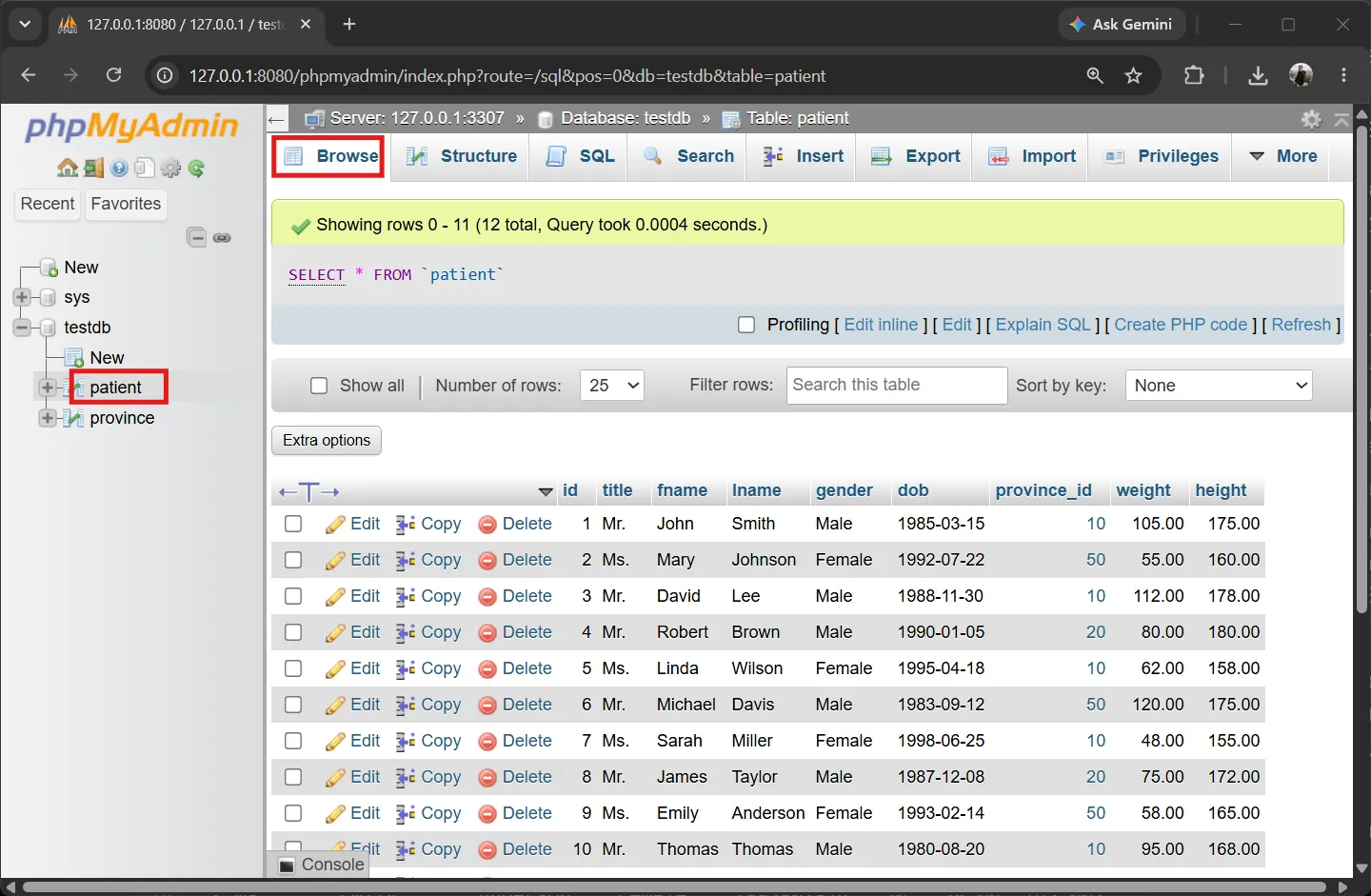This screenshot has height=896, width=1371.
Task: Open the Insert tab
Action: click(x=804, y=156)
